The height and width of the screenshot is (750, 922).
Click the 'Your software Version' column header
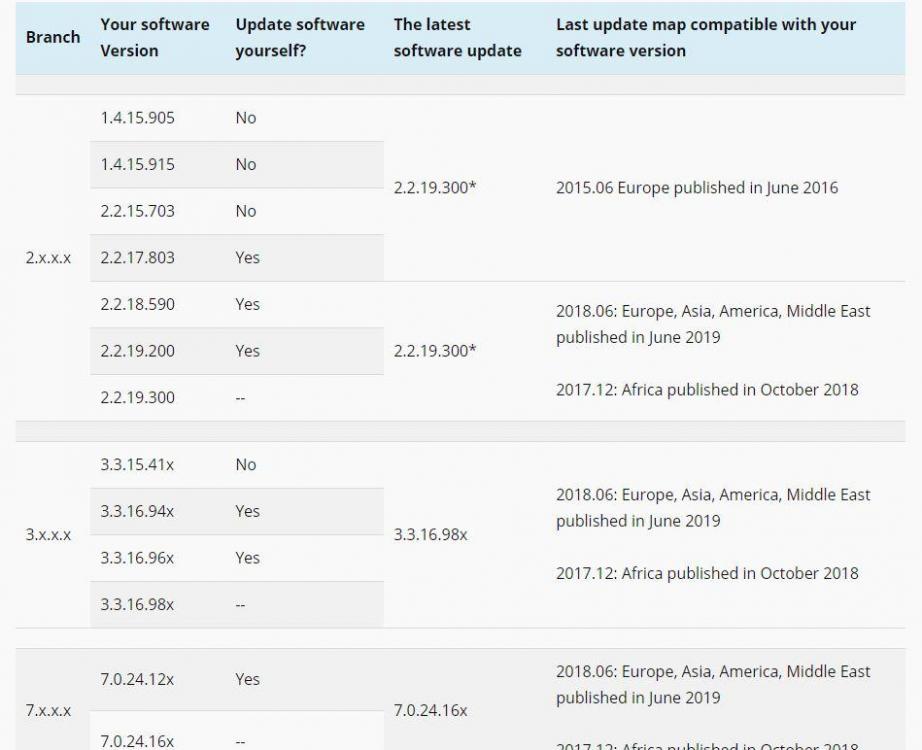coord(155,37)
